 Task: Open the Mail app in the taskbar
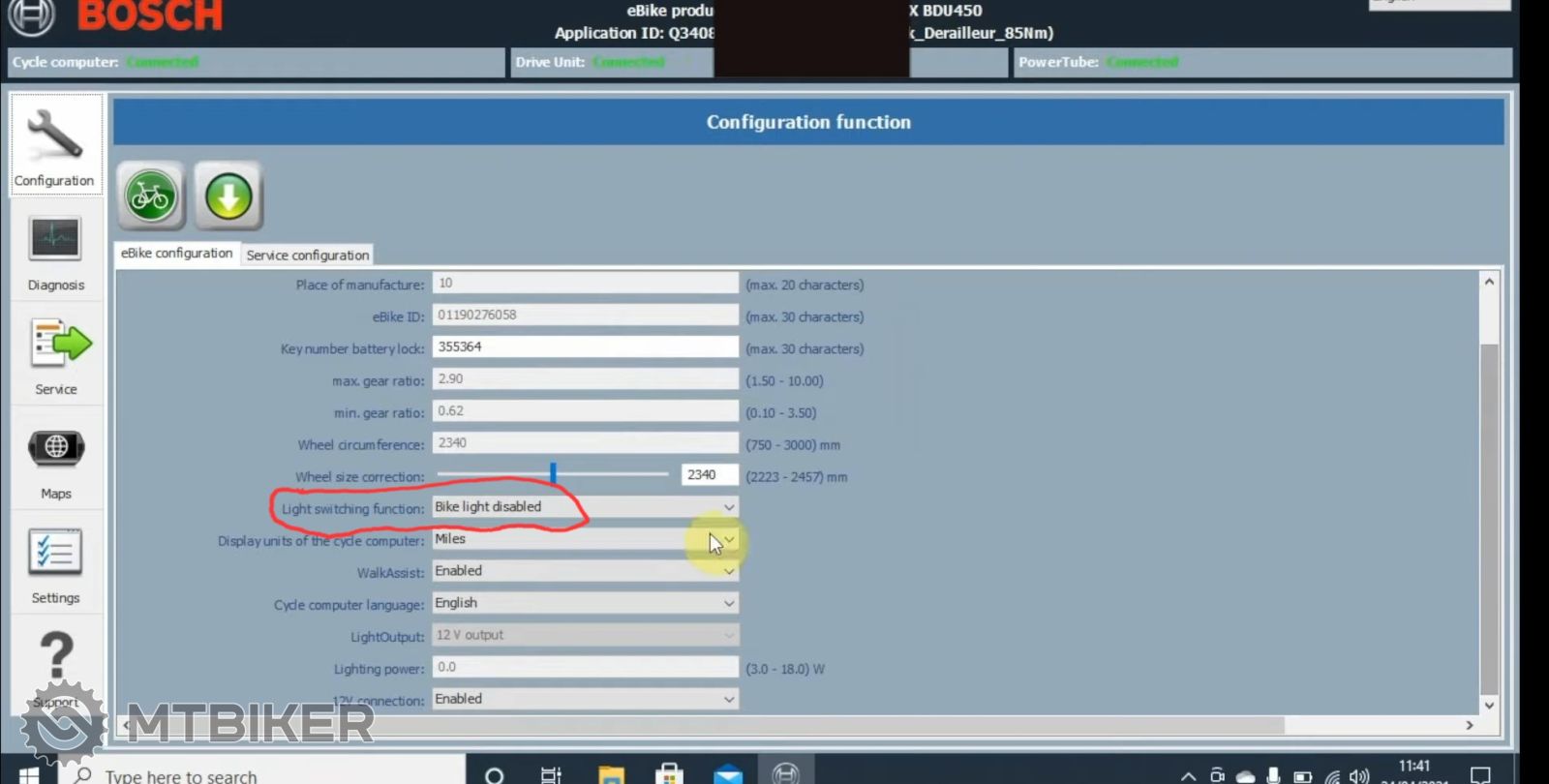click(728, 774)
